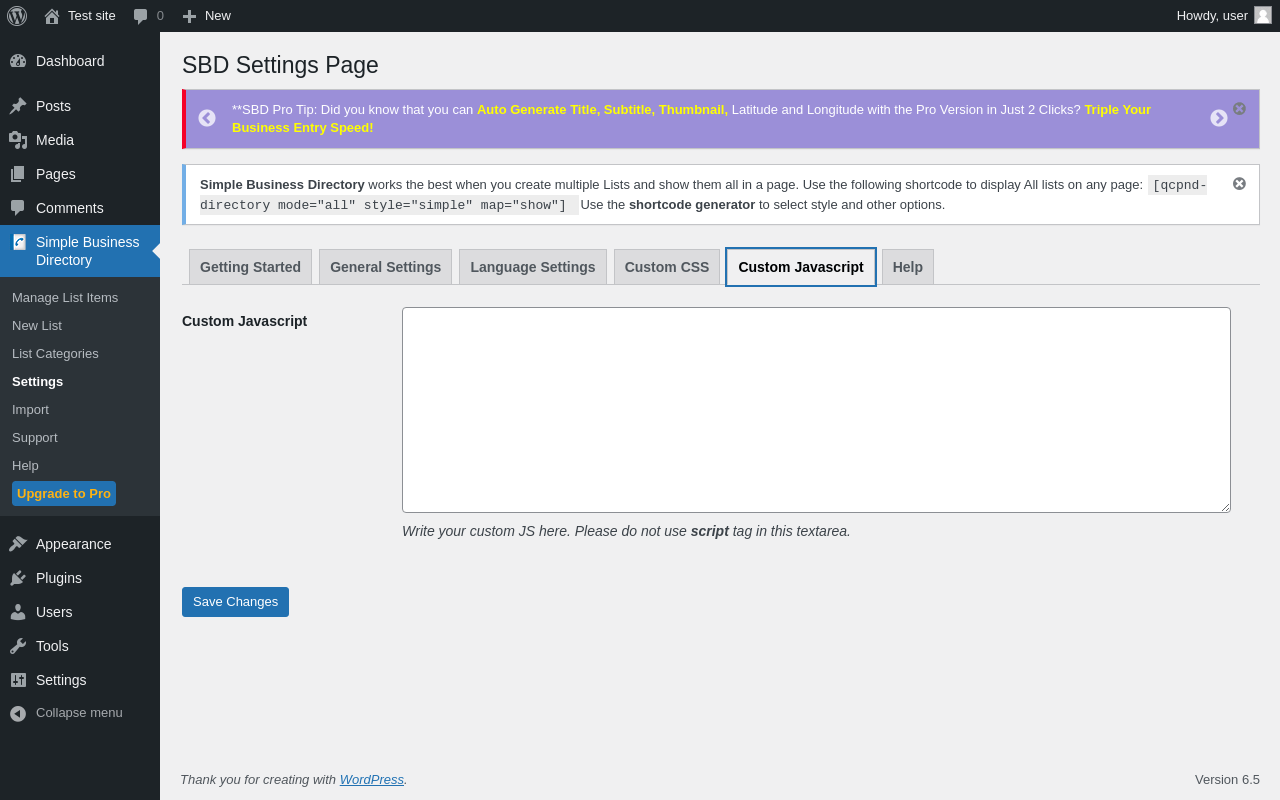1280x800 pixels.
Task: Click the Test site home icon
Action: click(52, 16)
